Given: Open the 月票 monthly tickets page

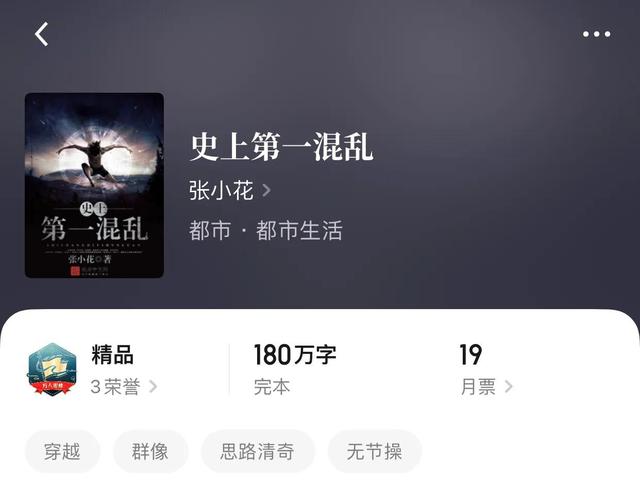Looking at the screenshot, I should [478, 386].
